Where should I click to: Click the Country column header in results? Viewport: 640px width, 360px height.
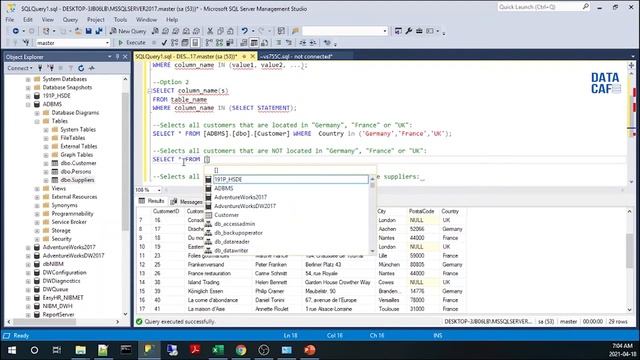(x=450, y=211)
